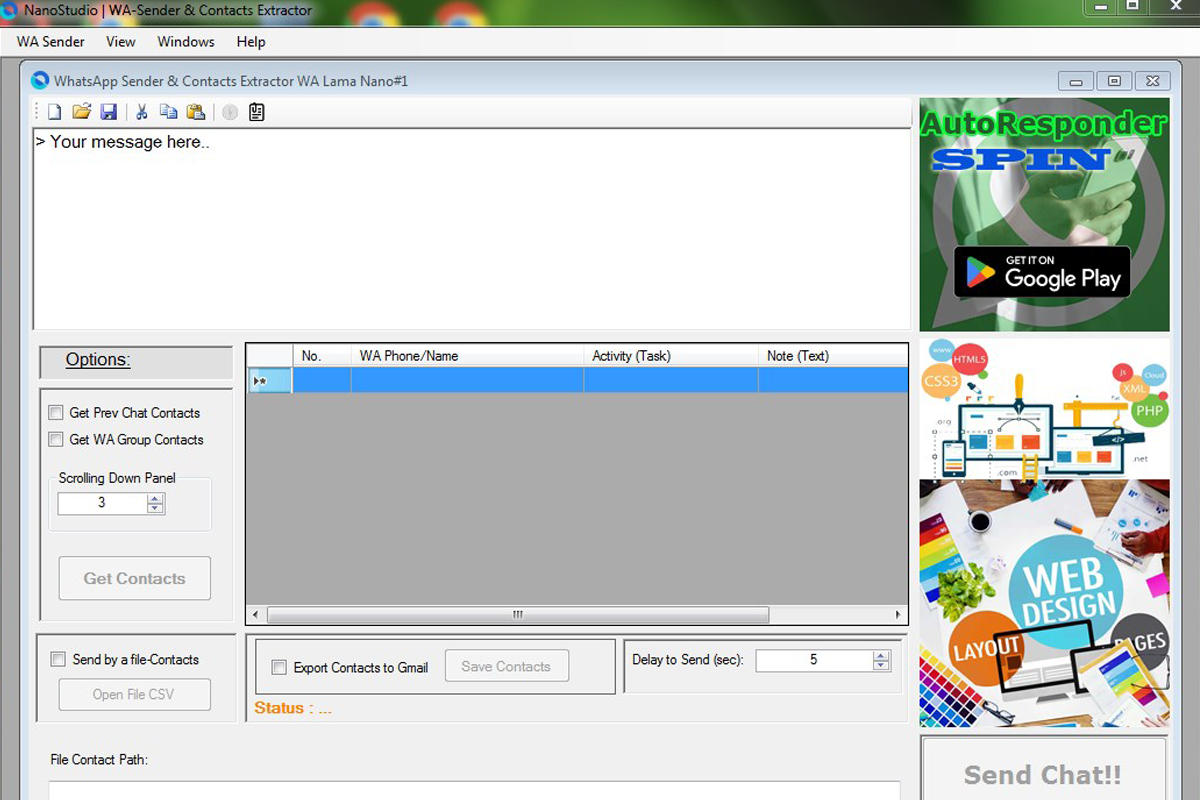Click the highlighted WA Phone/Name cell in grid
Screen dimensions: 1200x800
click(x=468, y=380)
